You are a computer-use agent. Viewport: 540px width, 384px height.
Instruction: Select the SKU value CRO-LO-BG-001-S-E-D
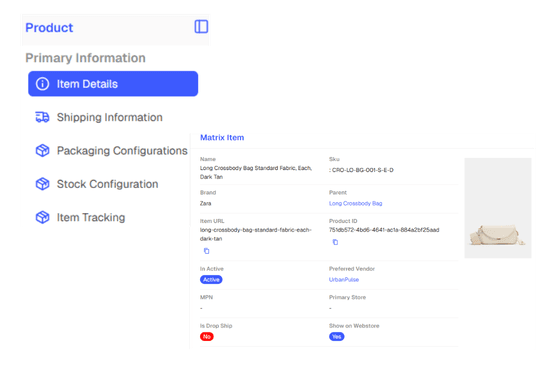pyautogui.click(x=362, y=170)
